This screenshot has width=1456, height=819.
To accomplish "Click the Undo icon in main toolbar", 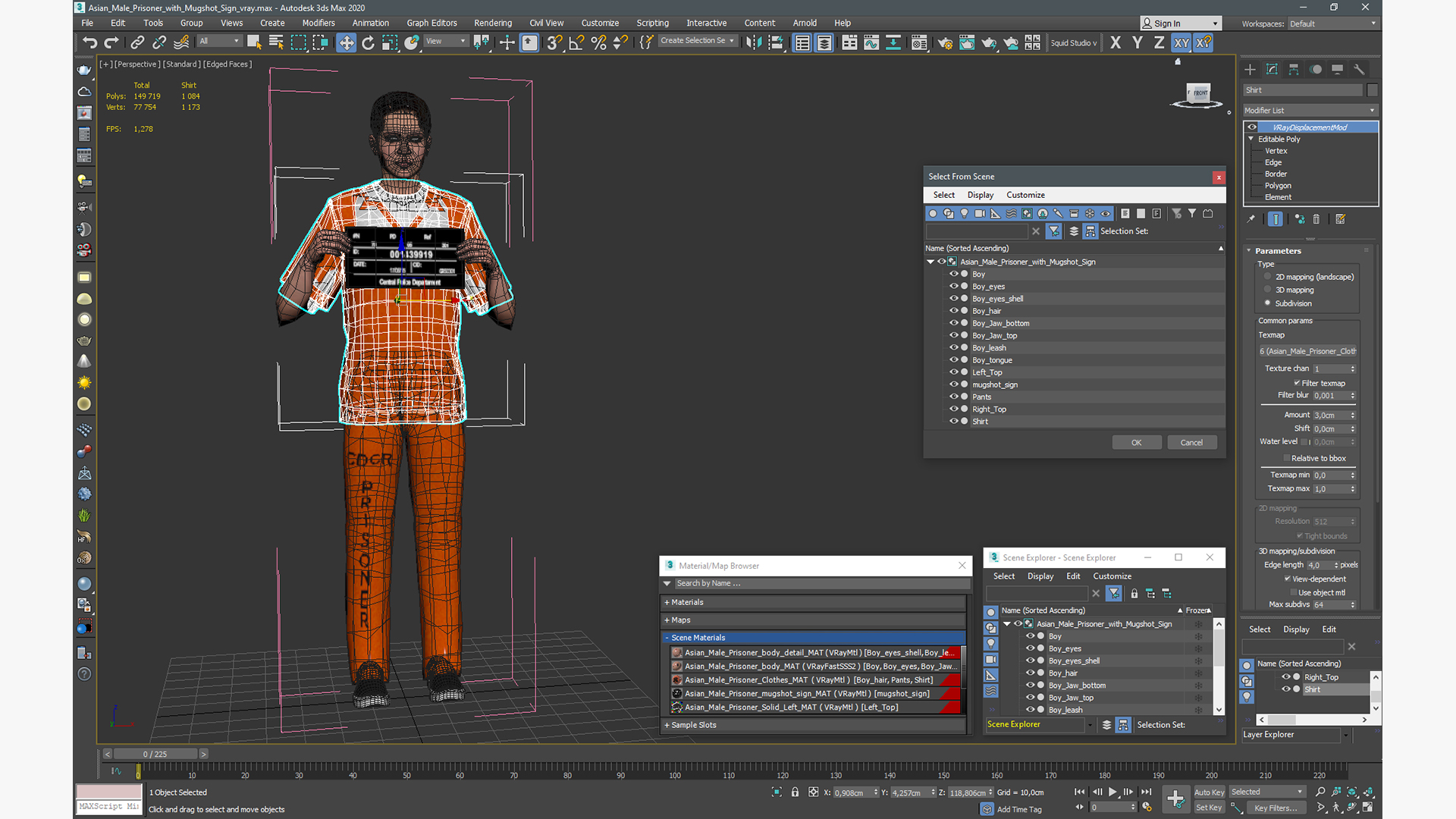I will tap(90, 42).
